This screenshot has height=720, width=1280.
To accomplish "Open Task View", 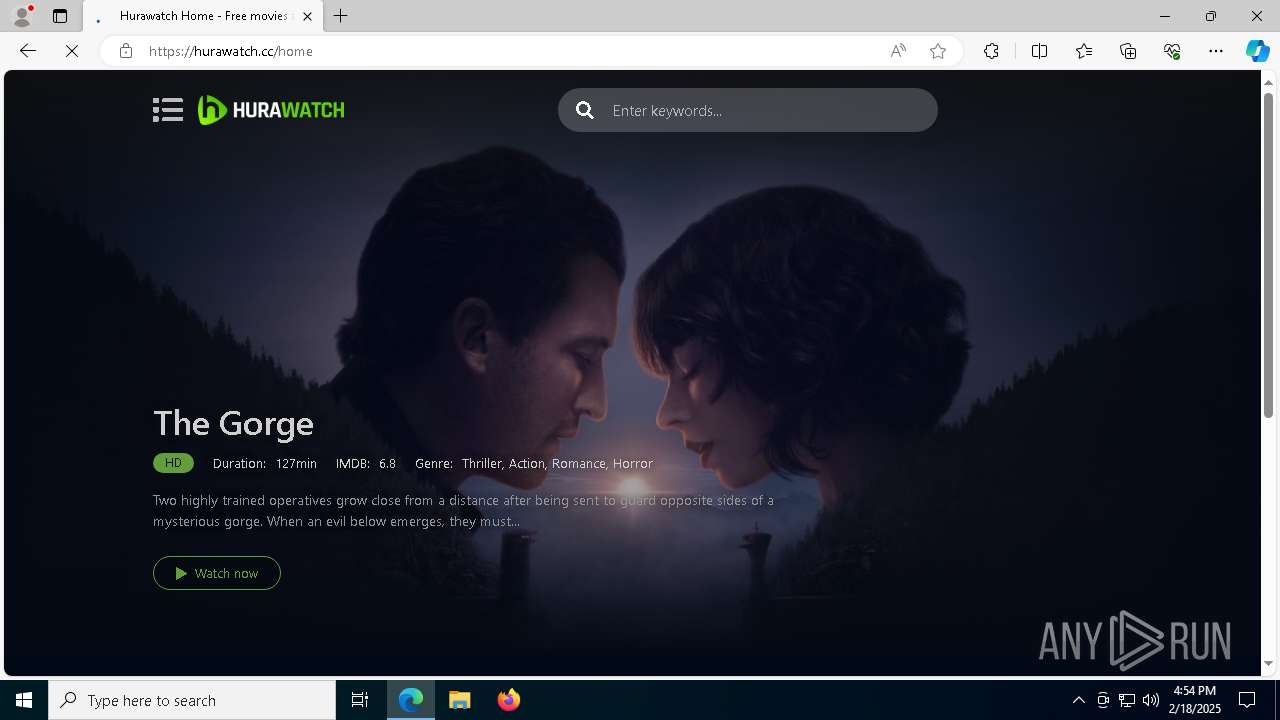I will (x=360, y=700).
